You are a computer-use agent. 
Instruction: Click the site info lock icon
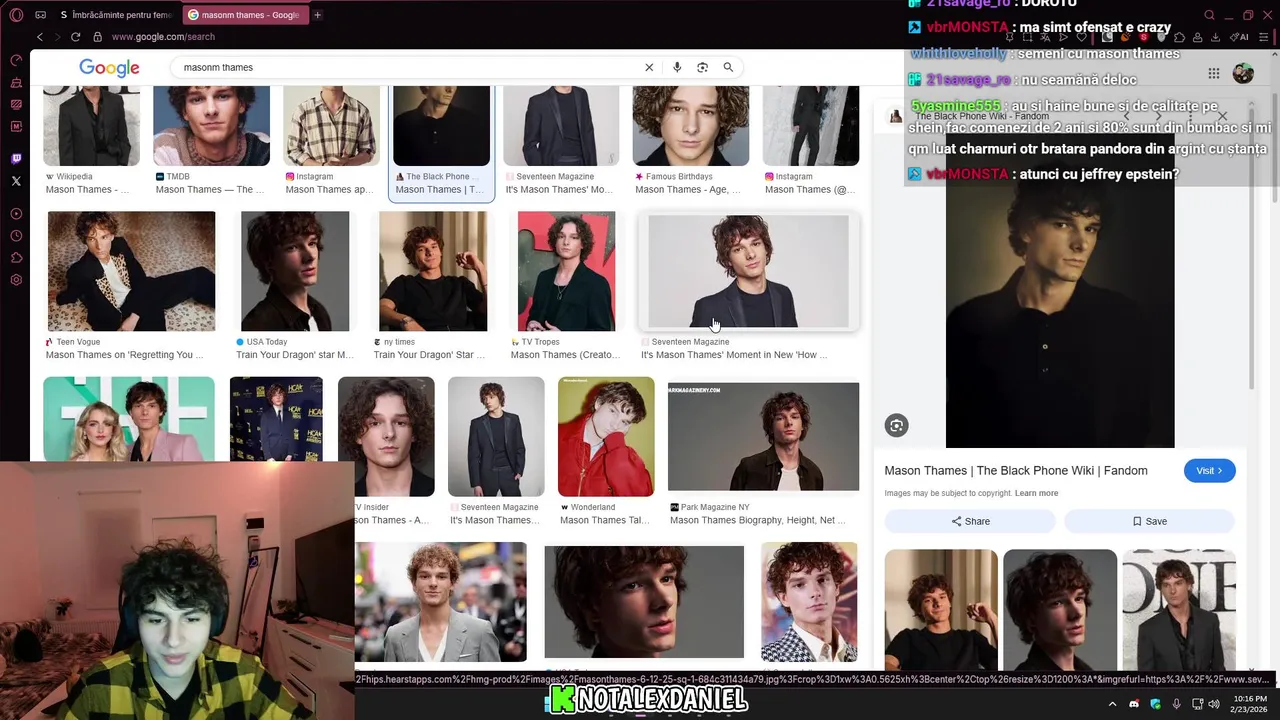(97, 37)
